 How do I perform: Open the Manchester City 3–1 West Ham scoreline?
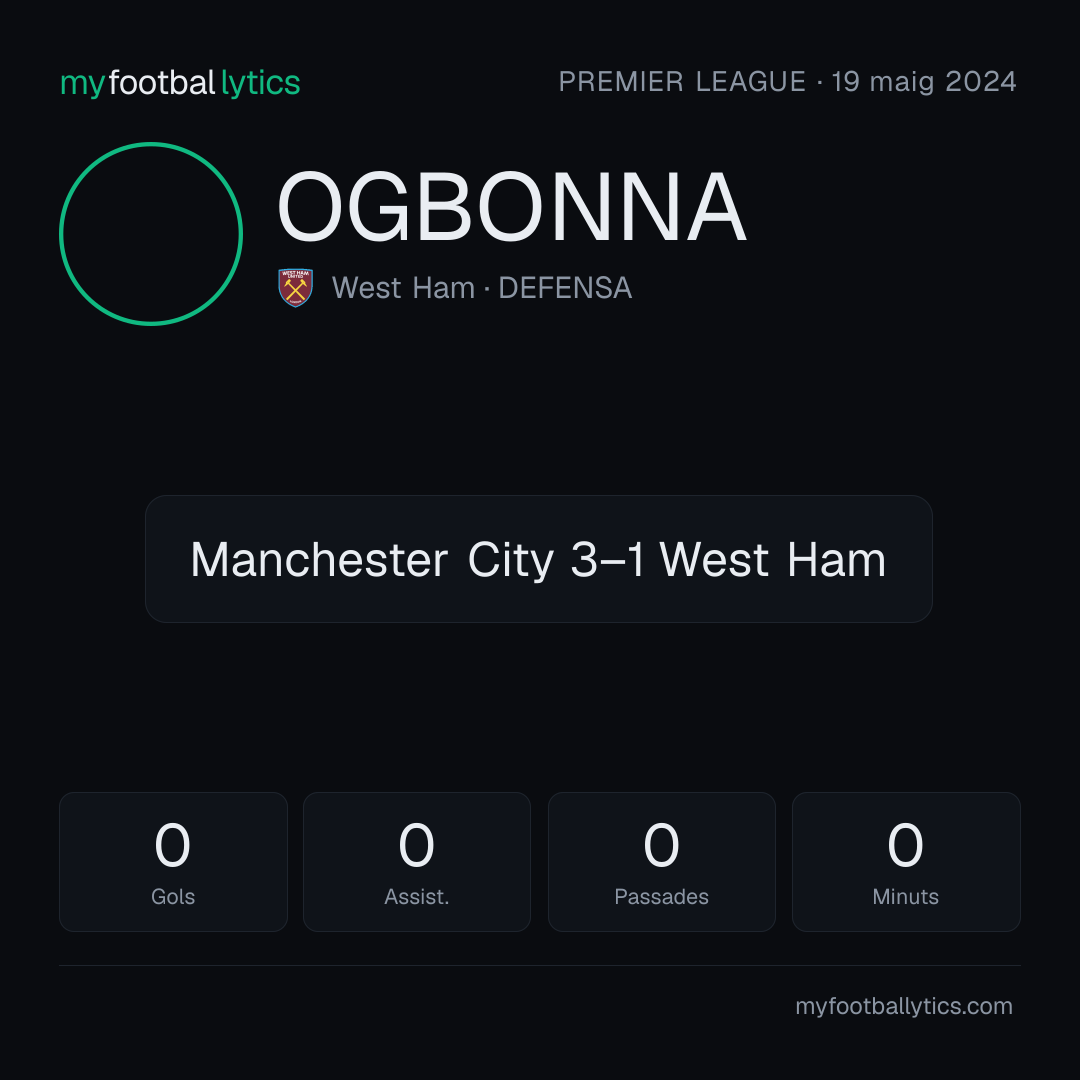click(539, 559)
